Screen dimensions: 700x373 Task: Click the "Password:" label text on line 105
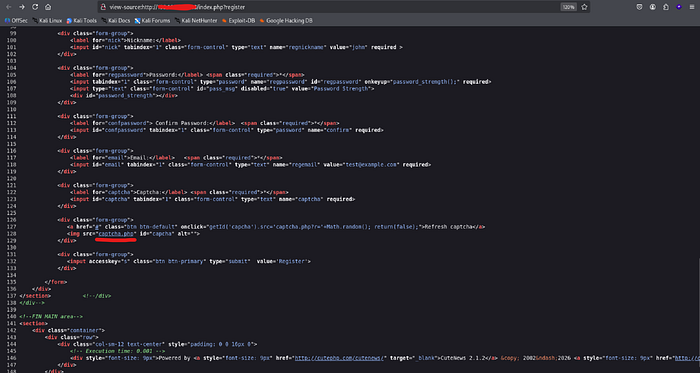(x=162, y=75)
